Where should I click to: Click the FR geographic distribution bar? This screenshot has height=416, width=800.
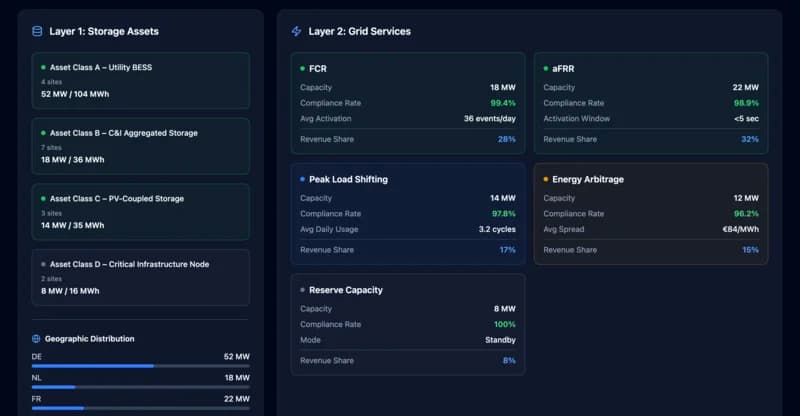click(x=140, y=408)
